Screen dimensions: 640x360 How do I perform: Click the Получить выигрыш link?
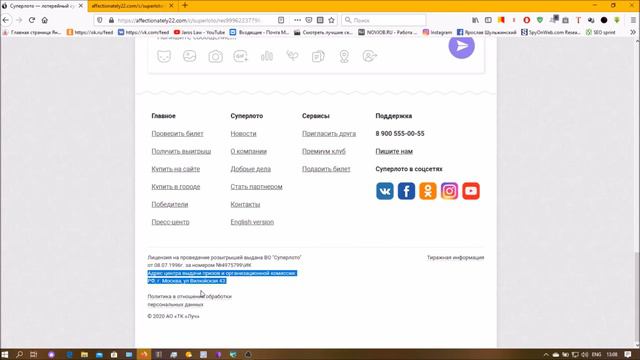pyautogui.click(x=181, y=151)
